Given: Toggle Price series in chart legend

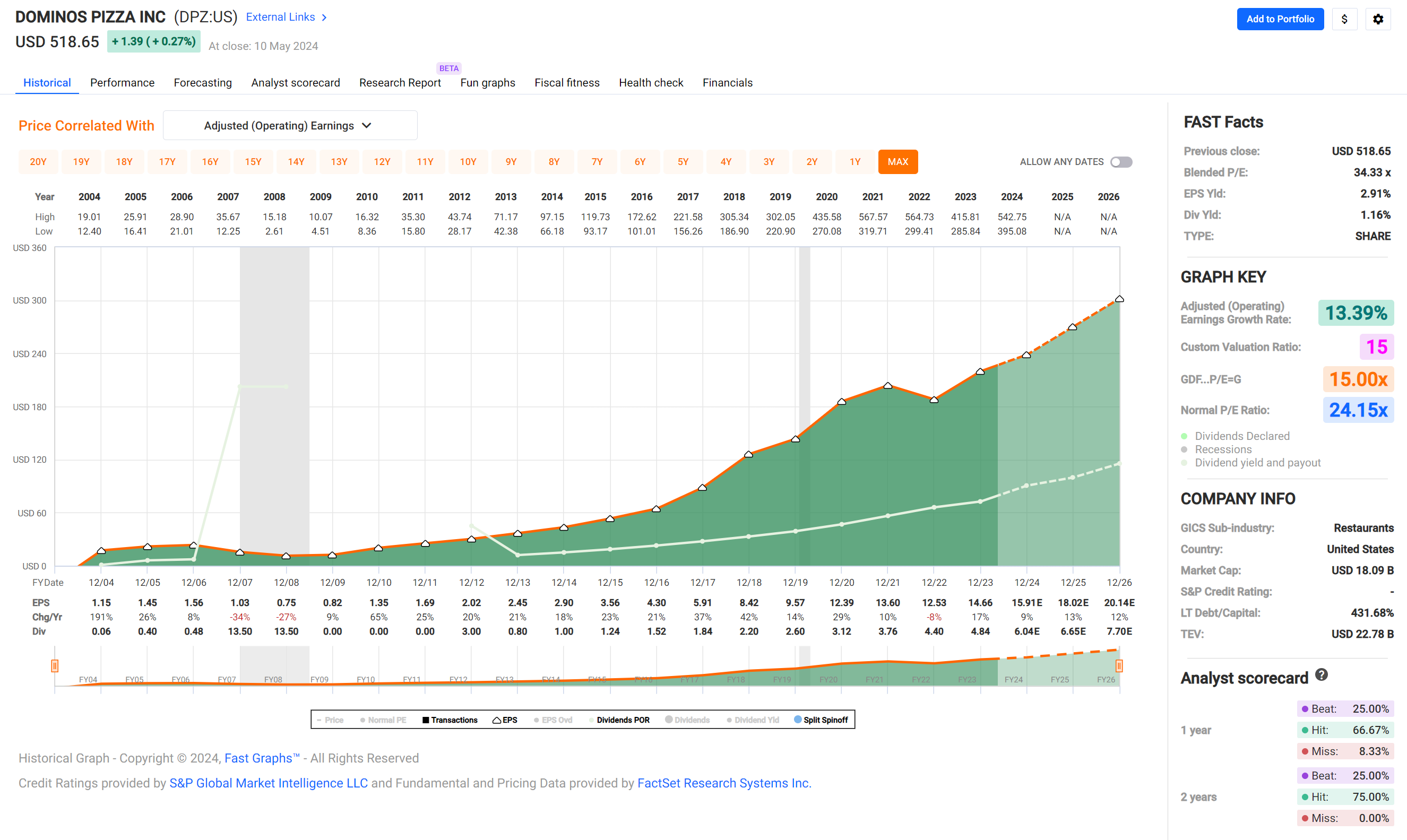Looking at the screenshot, I should pos(330,720).
